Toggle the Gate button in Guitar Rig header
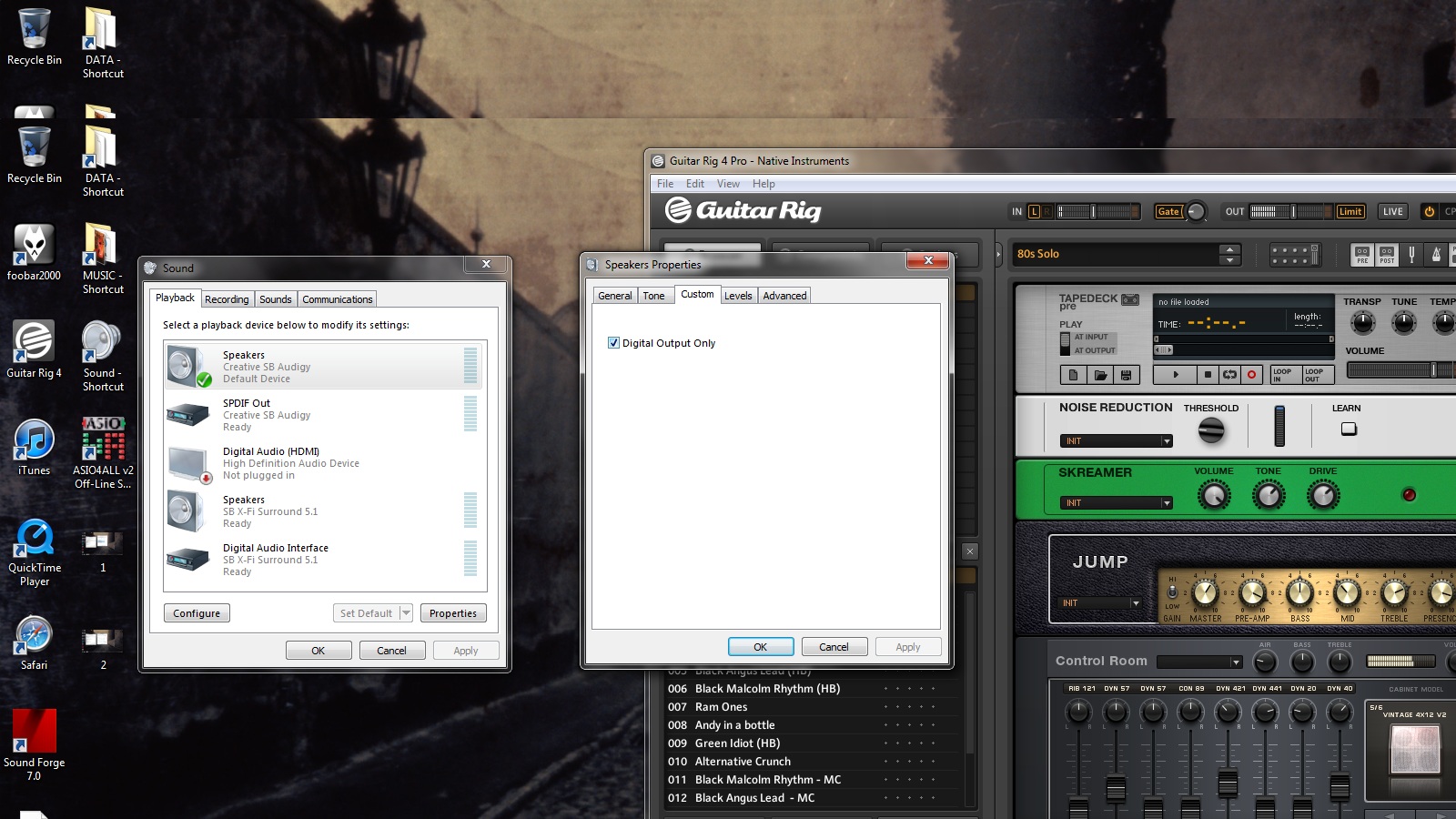 tap(1168, 211)
